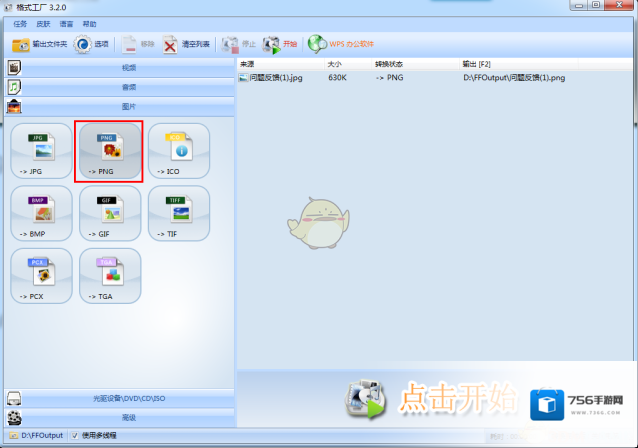Open the 任务 menu
638x448 pixels.
[18, 23]
